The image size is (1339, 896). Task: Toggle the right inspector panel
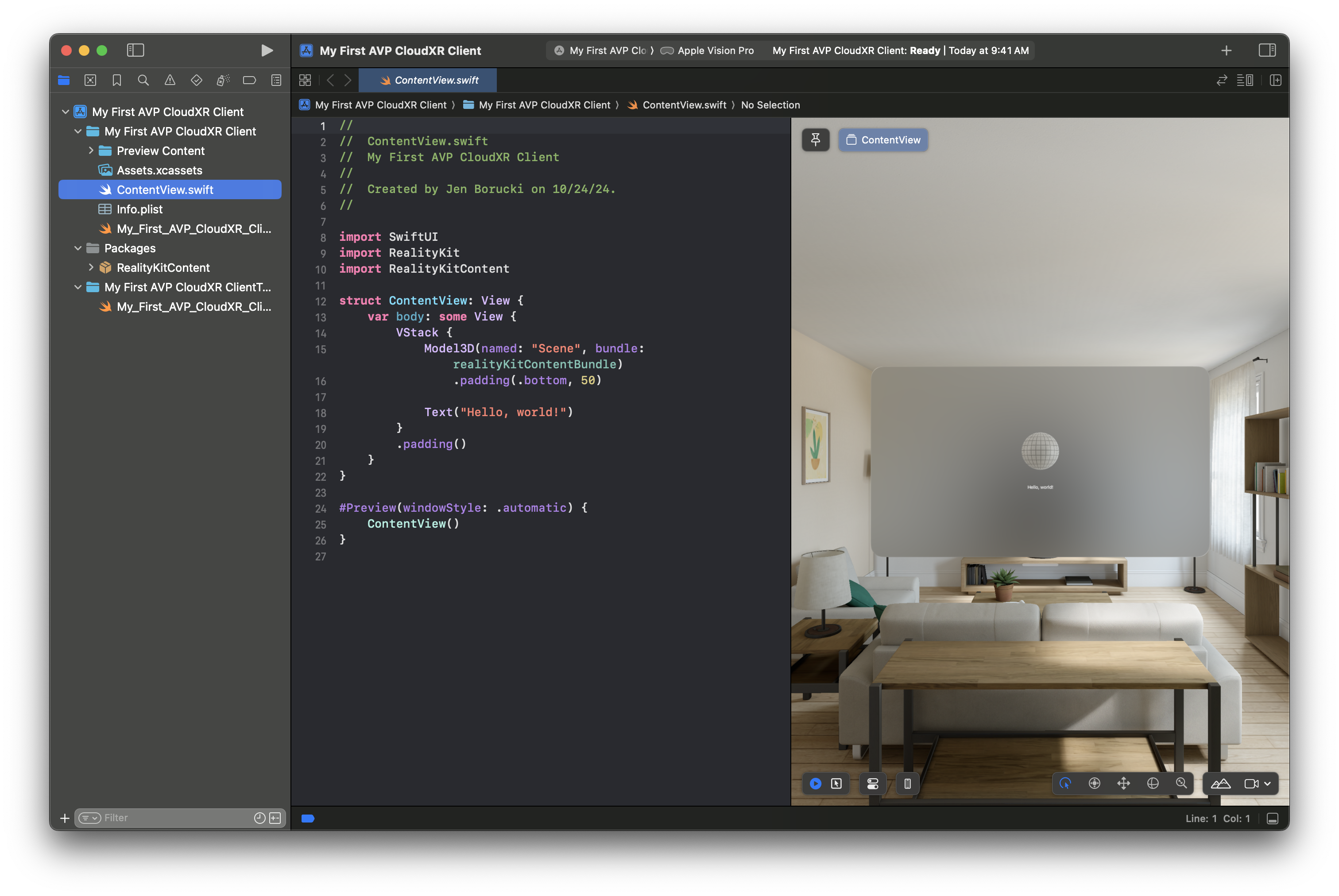click(1267, 50)
